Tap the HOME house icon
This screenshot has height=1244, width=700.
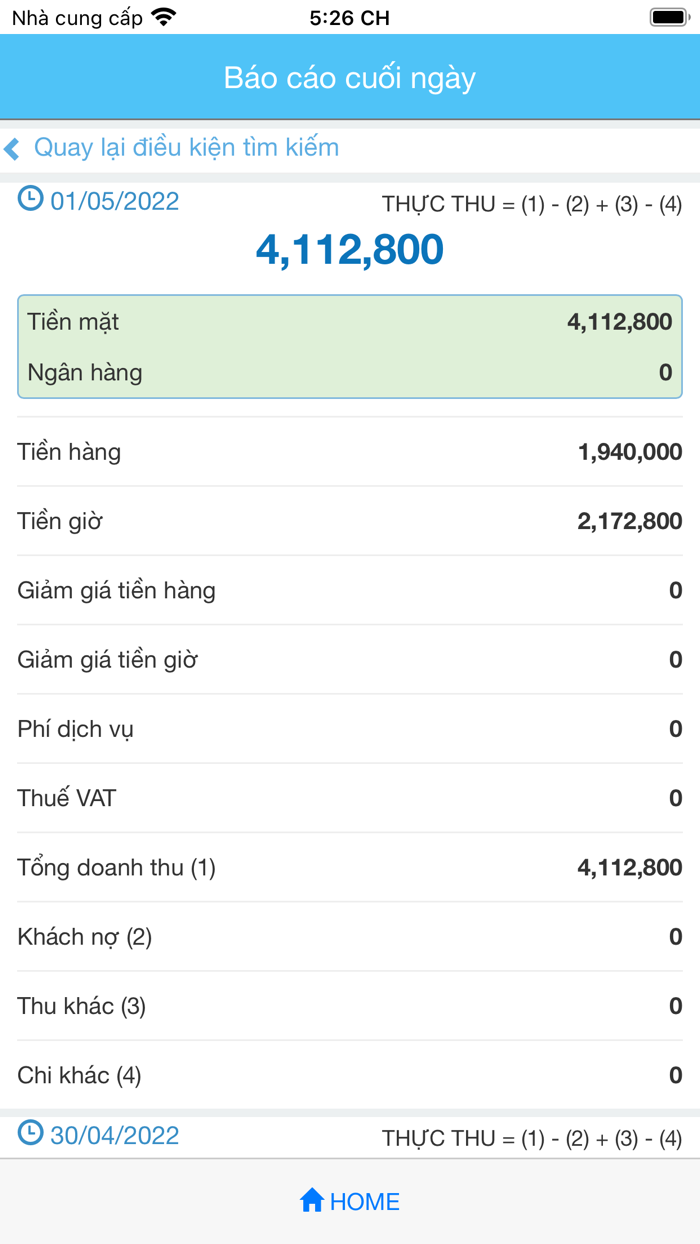tap(312, 1200)
